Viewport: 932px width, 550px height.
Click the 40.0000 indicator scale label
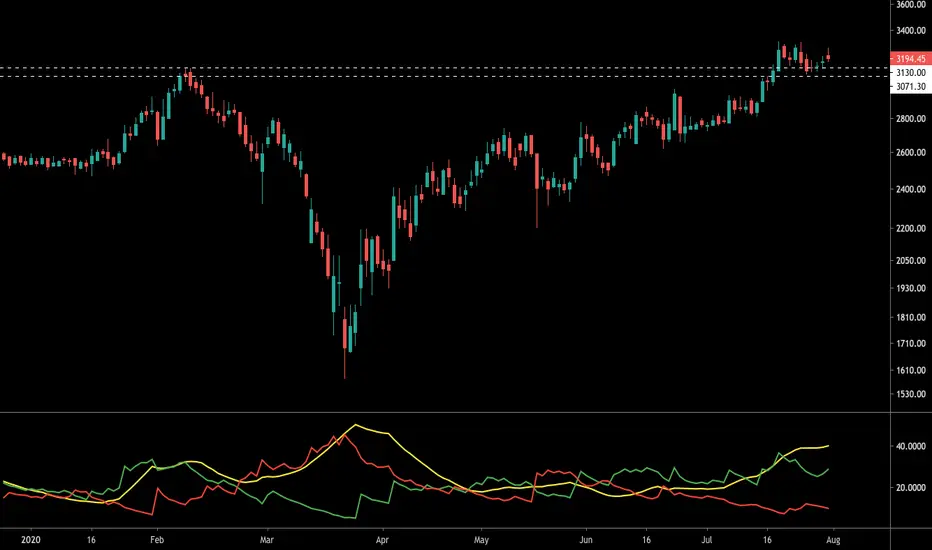pyautogui.click(x=911, y=447)
